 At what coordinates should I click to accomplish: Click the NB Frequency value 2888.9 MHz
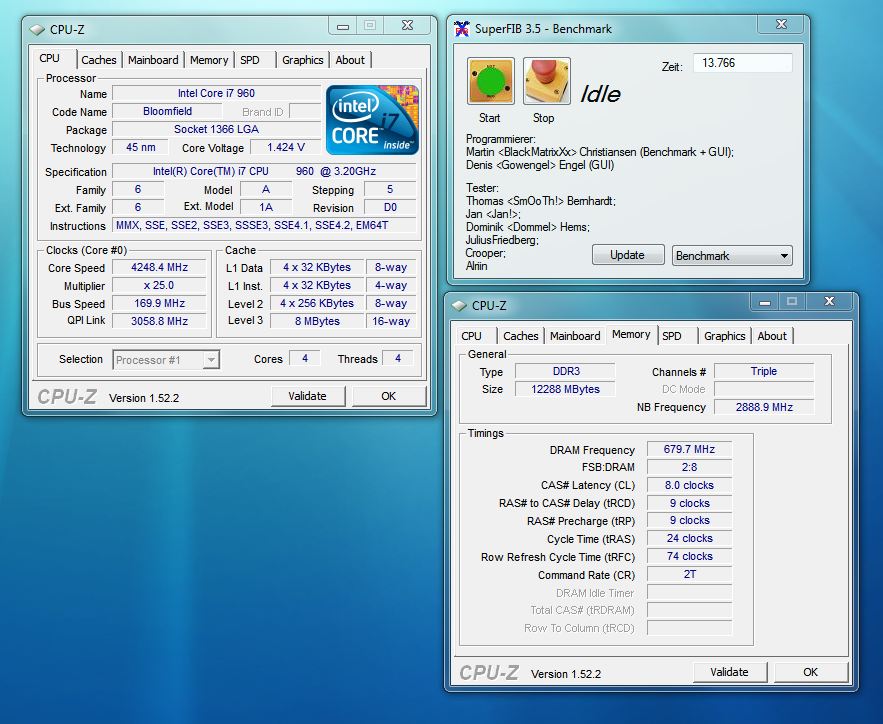(764, 407)
